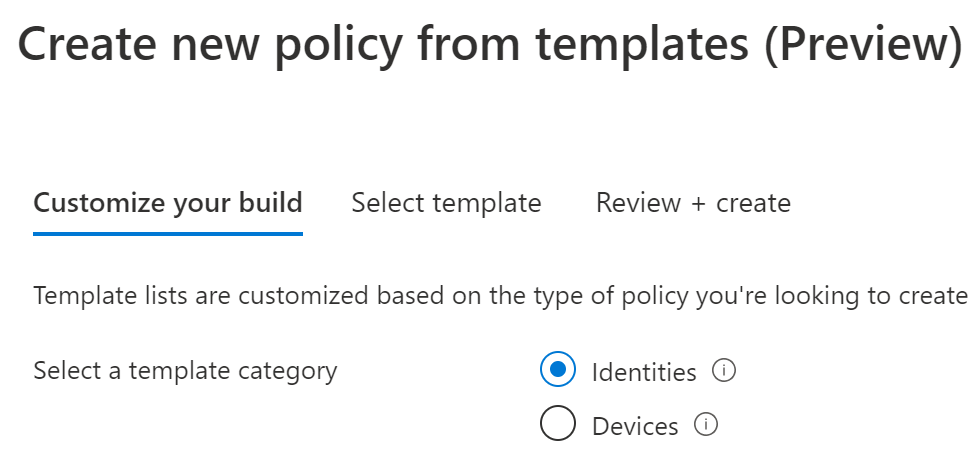The image size is (978, 463).
Task: Go to the Review + create tab
Action: coord(693,203)
